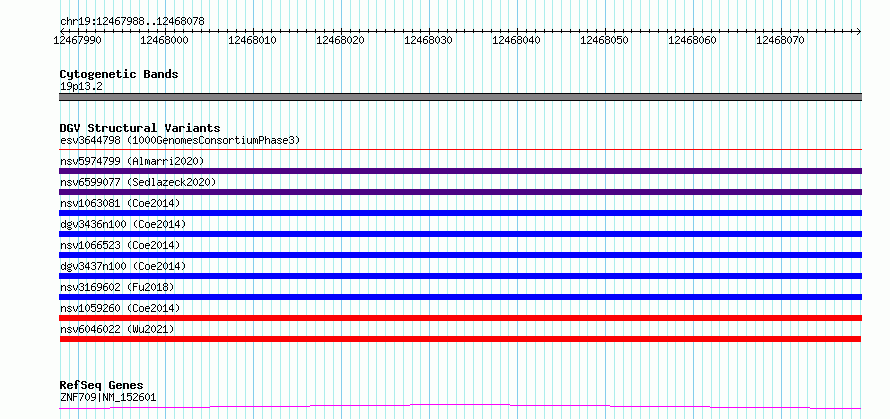Open variant label nsv6599077 (Sedlazeck2020)
The height and width of the screenshot is (419, 890).
(x=138, y=182)
